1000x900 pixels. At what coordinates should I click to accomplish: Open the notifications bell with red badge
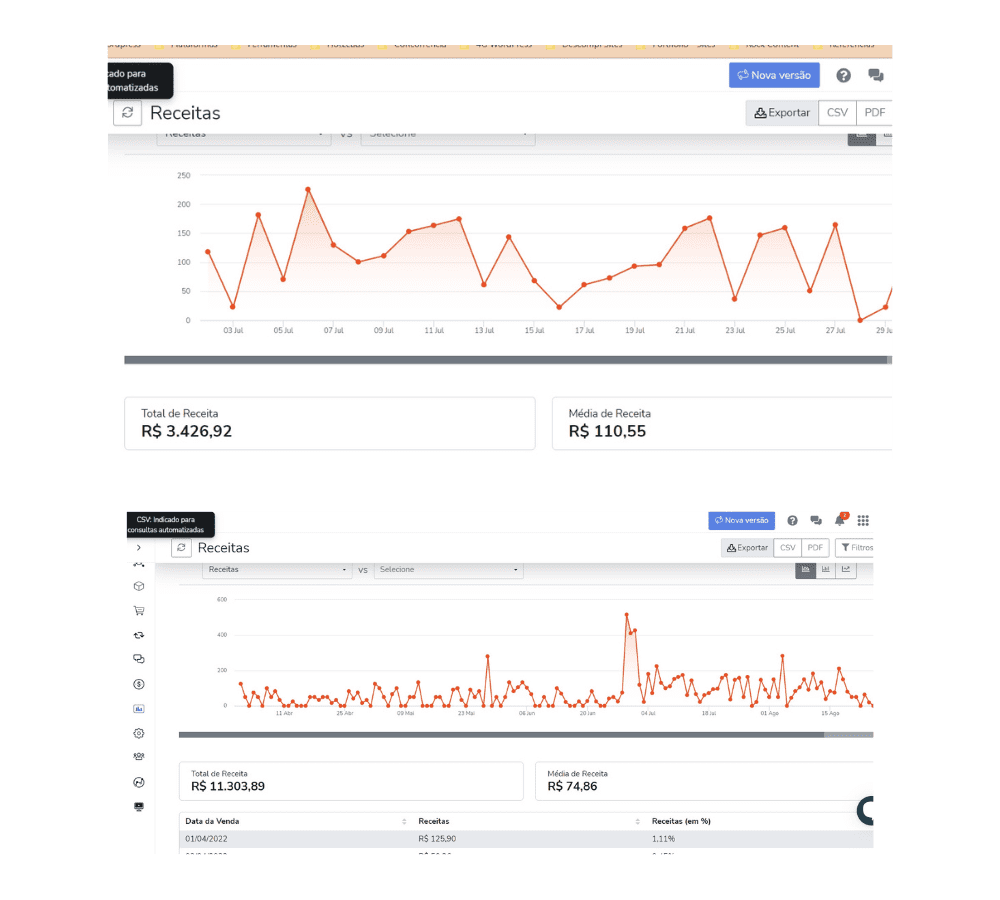click(840, 520)
